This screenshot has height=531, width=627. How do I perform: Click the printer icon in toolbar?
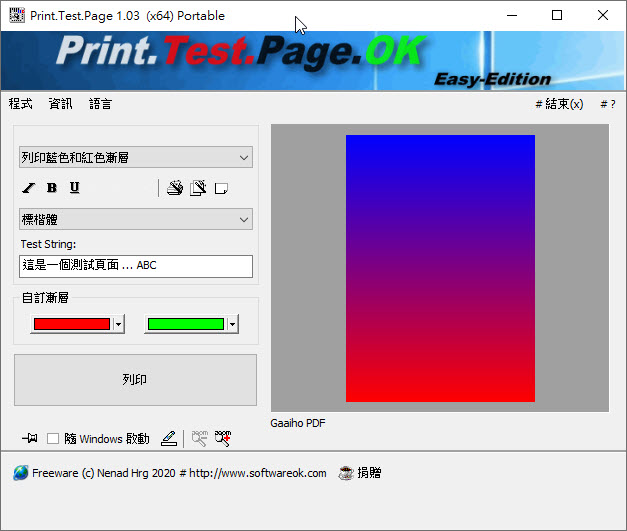175,188
